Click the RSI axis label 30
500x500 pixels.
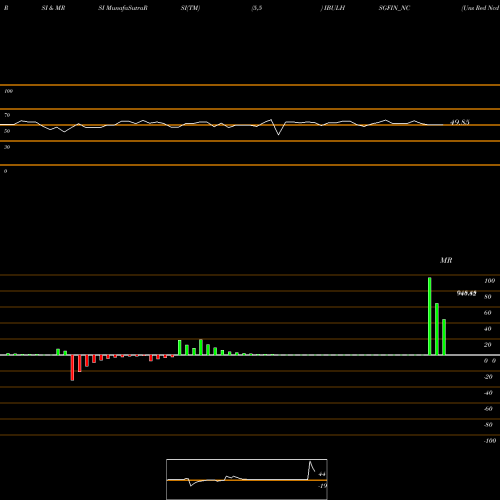[7, 147]
